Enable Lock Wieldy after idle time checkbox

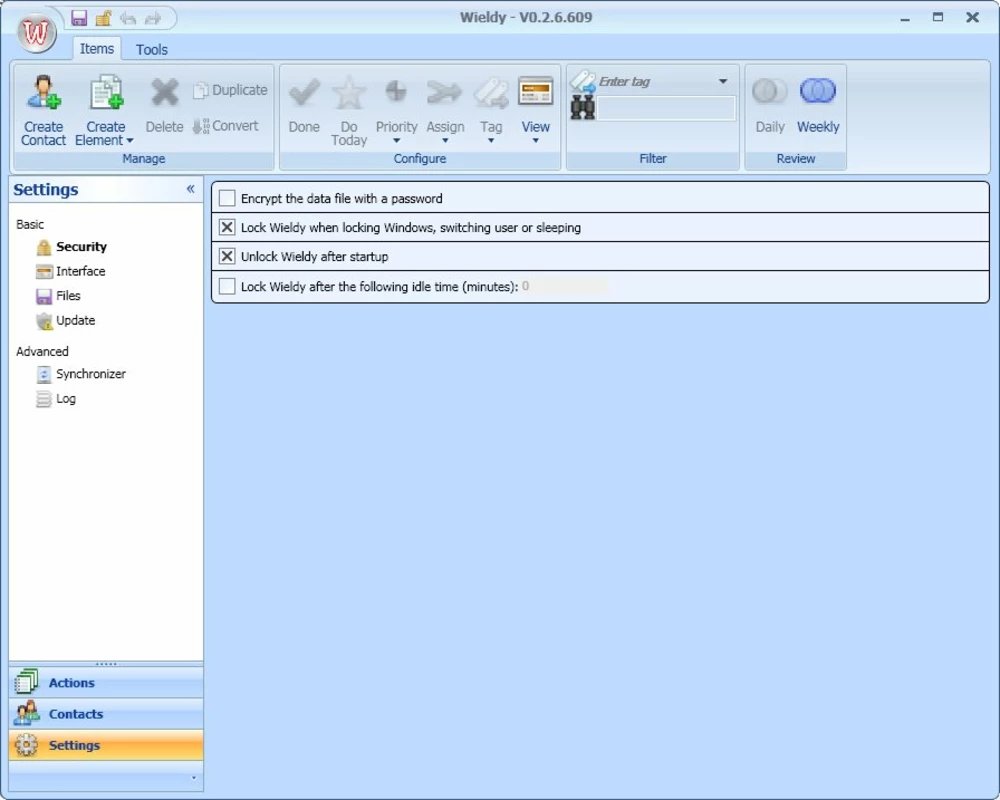point(227,286)
